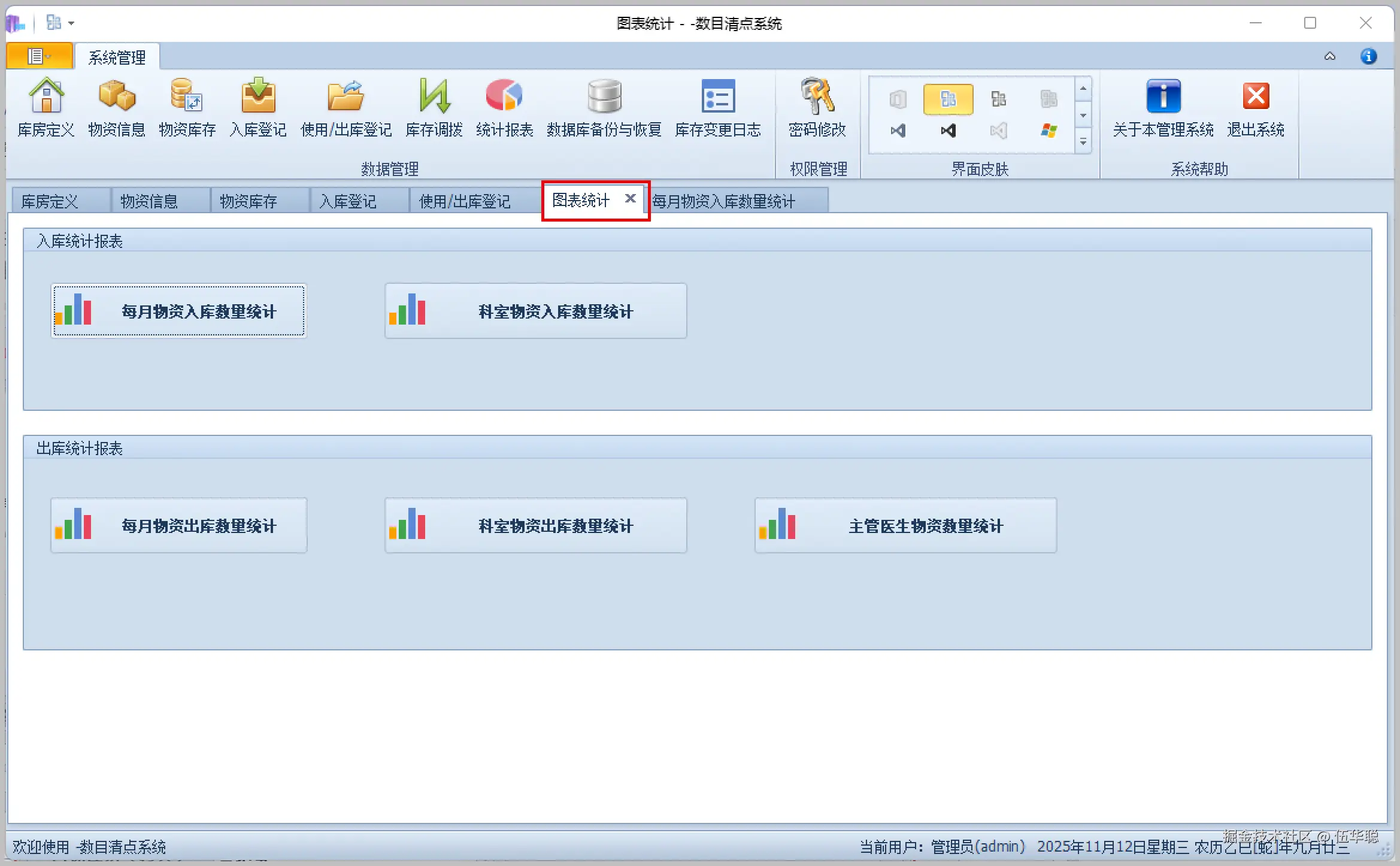Open 密码修改 password change dialog

point(817,108)
